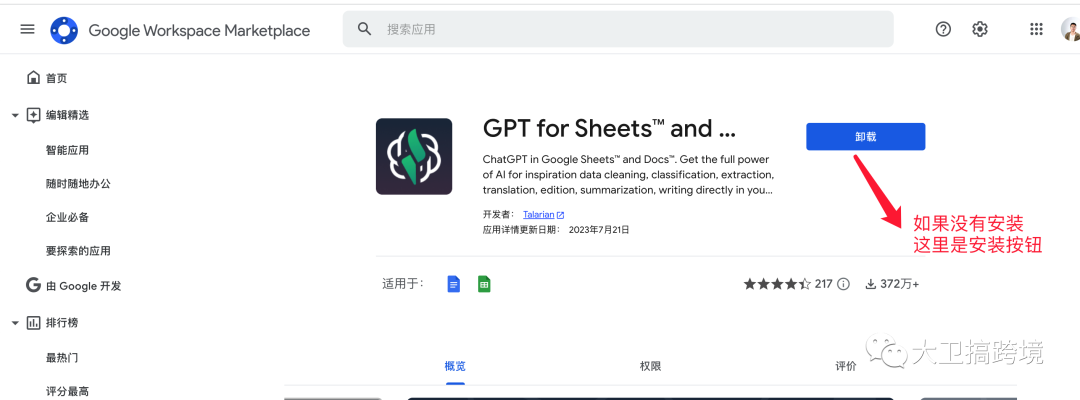Screen dimensions: 1080x400
Task: Open 由 Google 开发 section
Action: pyautogui.click(x=83, y=286)
